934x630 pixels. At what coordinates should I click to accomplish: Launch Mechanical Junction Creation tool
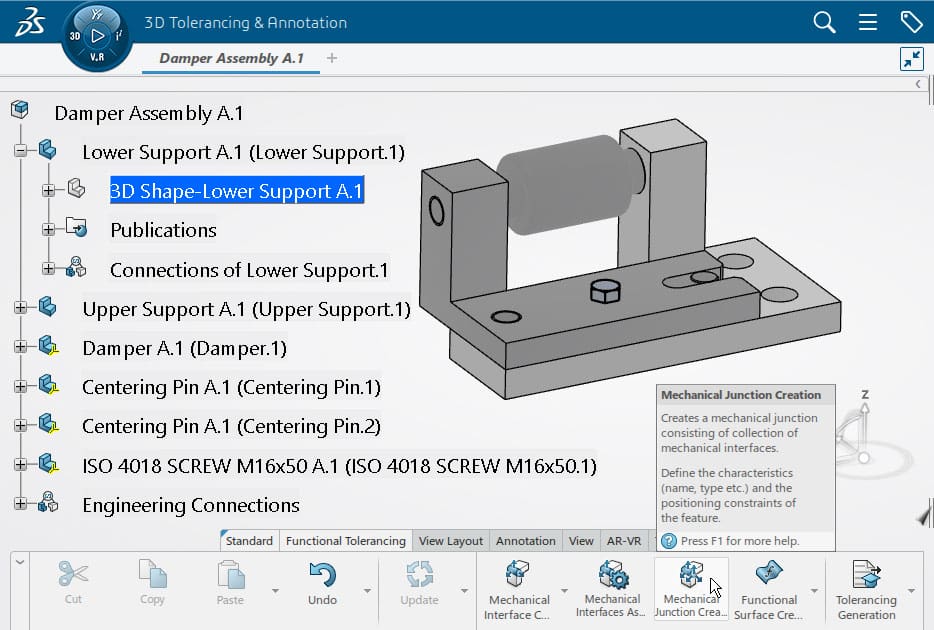[x=691, y=588]
